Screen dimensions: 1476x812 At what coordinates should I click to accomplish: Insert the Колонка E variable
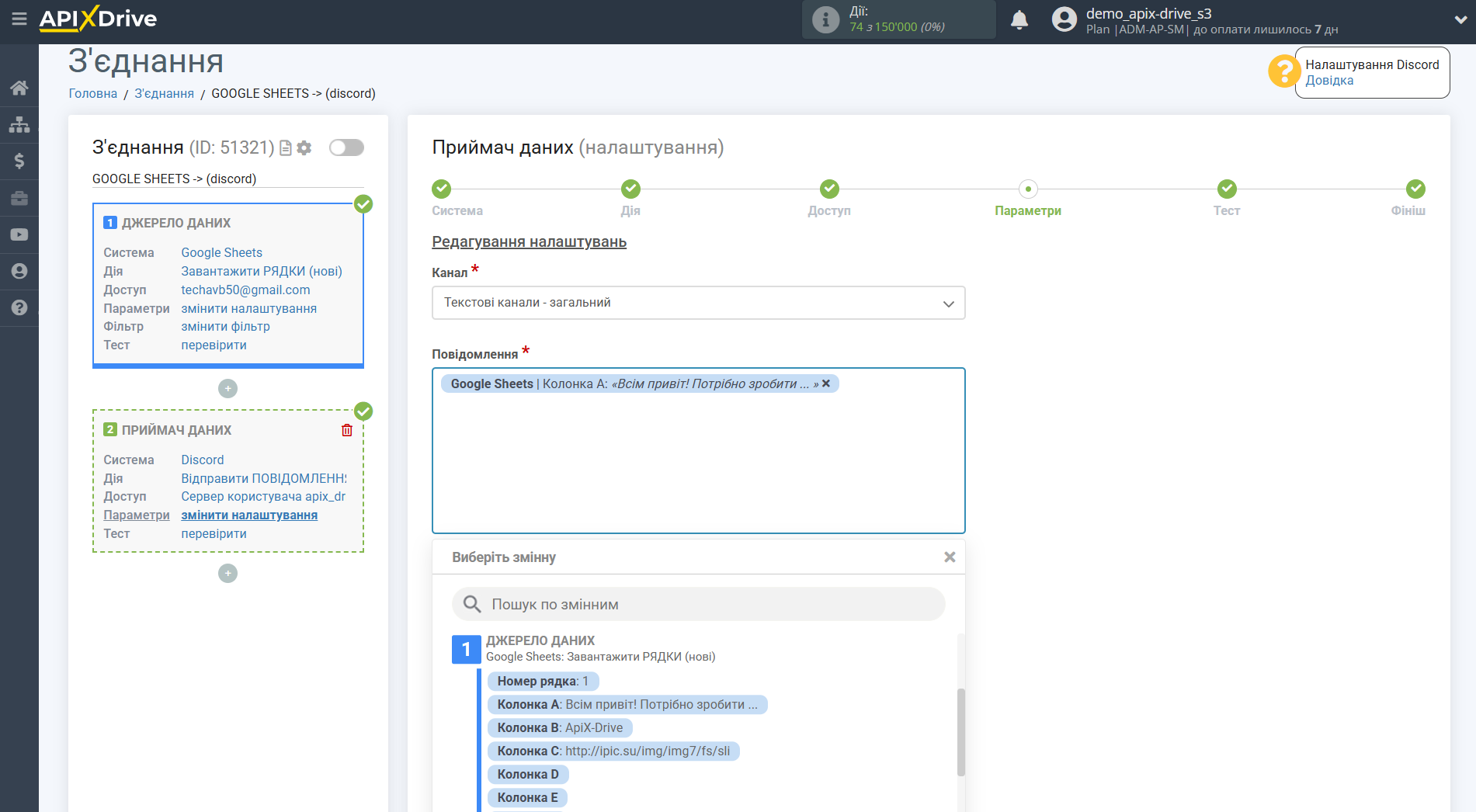[527, 798]
